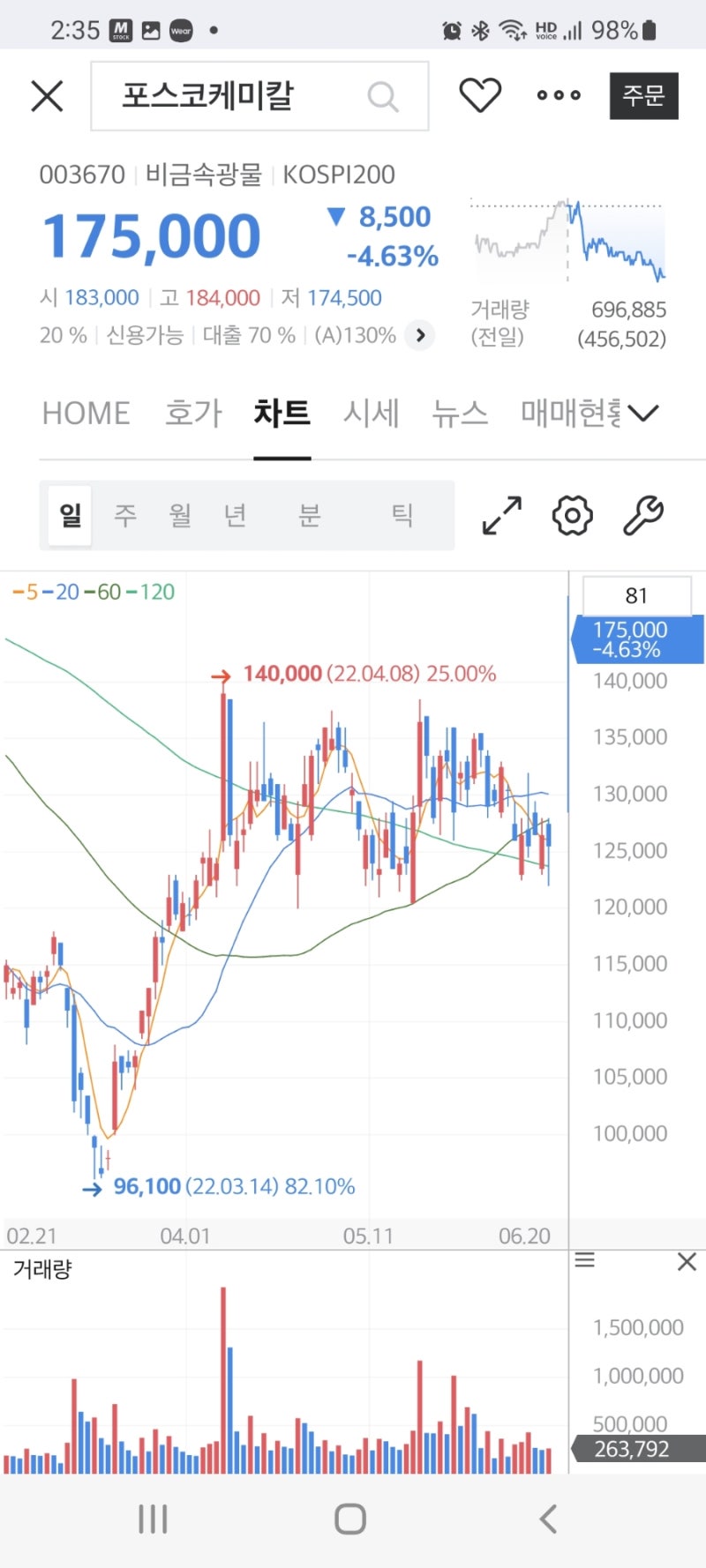Tap the search magnifier icon
Image resolution: width=706 pixels, height=1568 pixels.
(382, 96)
